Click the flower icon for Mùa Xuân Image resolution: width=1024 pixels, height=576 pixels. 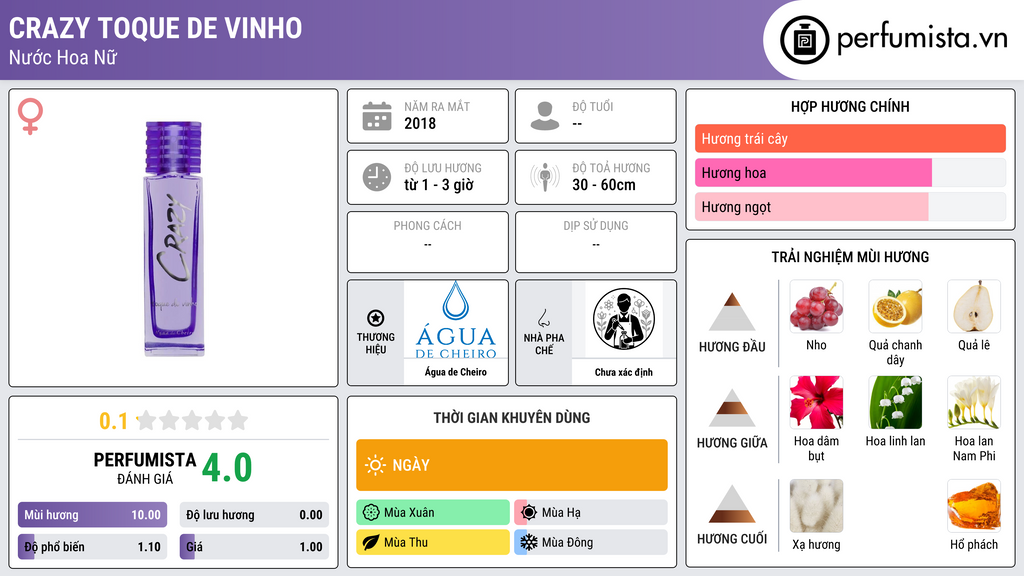click(371, 513)
